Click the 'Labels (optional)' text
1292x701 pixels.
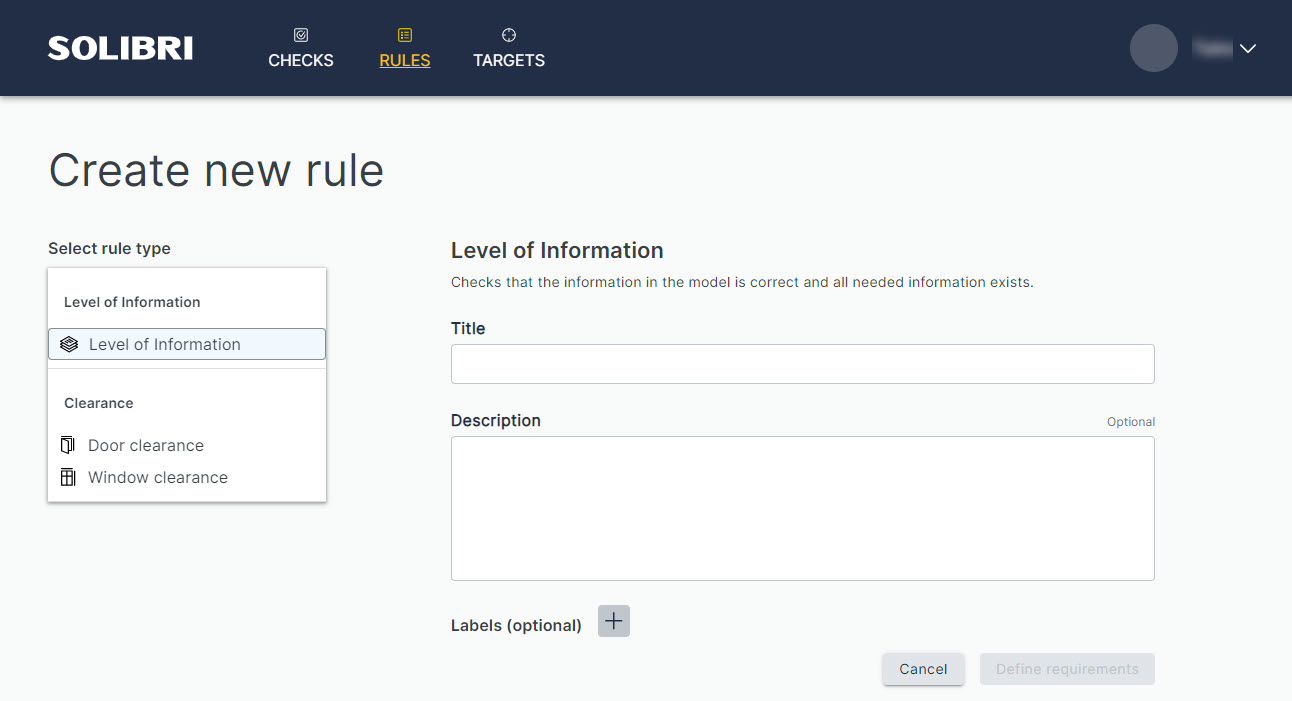pyautogui.click(x=516, y=625)
